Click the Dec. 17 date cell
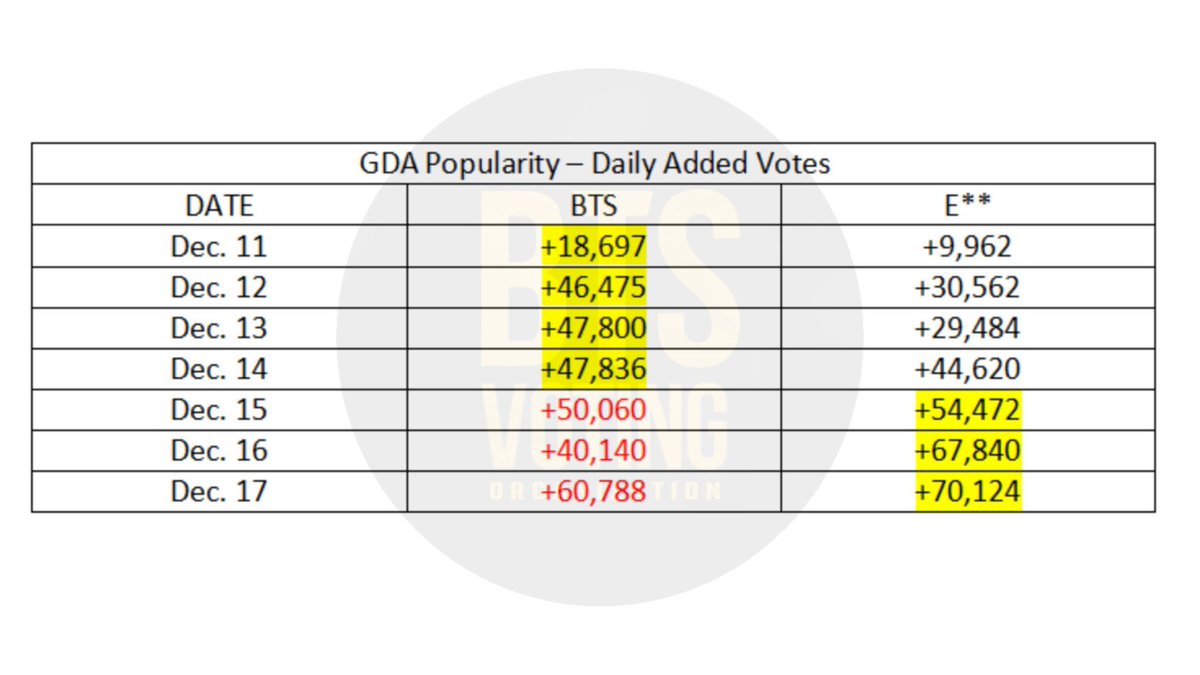 [x=220, y=492]
